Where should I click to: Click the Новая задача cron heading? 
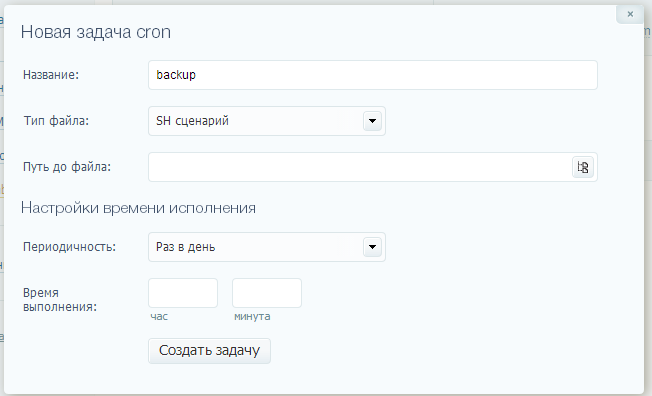[x=96, y=32]
